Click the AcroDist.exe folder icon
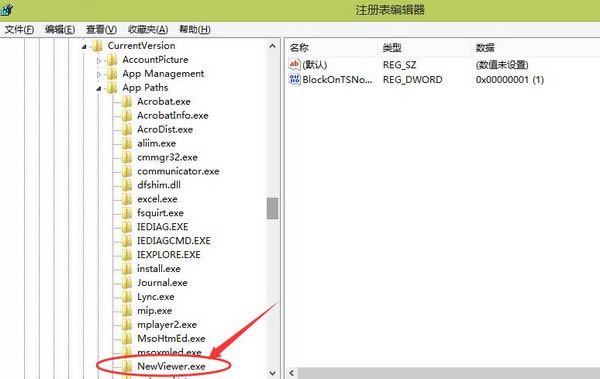The image size is (600, 379). click(127, 130)
